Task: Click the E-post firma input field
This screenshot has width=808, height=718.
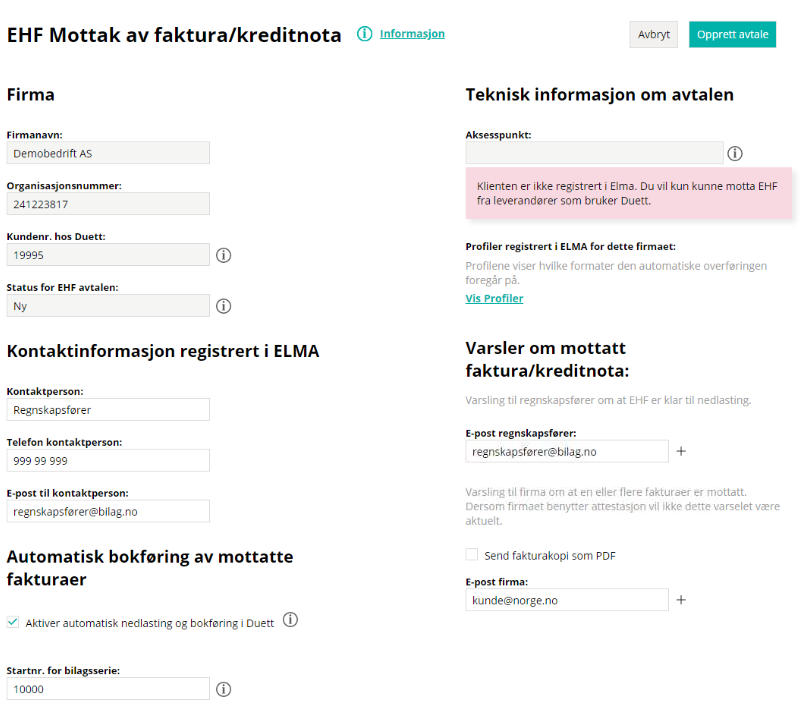Action: pos(567,600)
